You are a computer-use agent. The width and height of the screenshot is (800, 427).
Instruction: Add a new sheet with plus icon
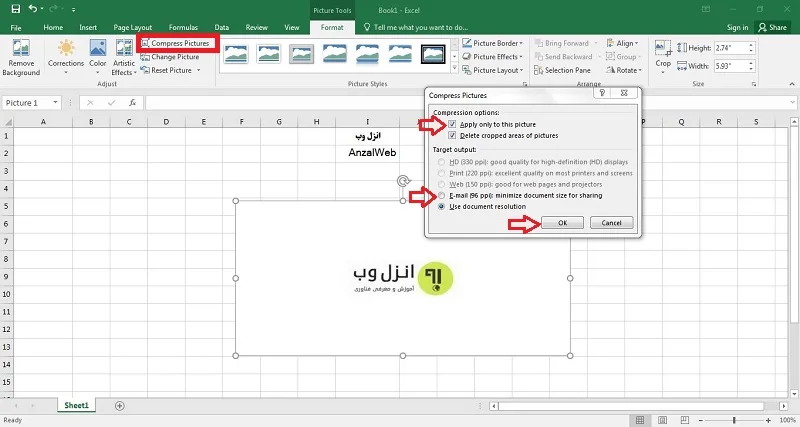(x=119, y=406)
